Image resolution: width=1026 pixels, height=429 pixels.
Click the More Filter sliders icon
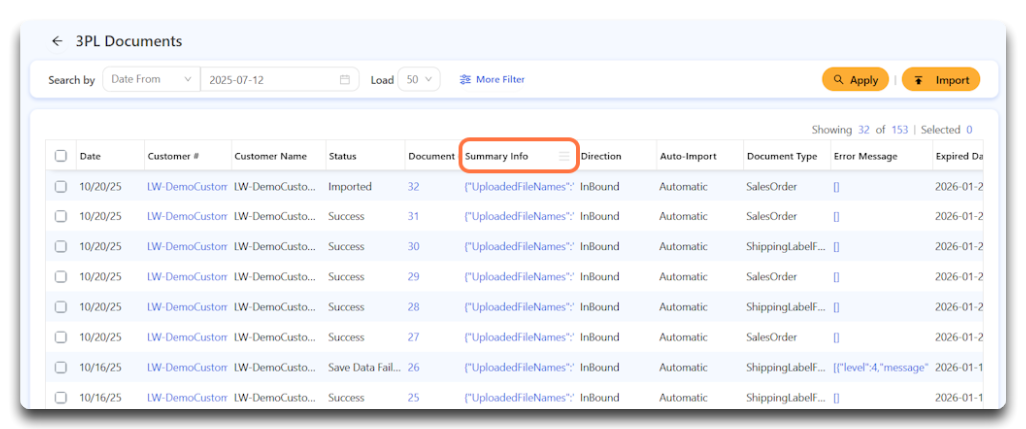pos(465,80)
